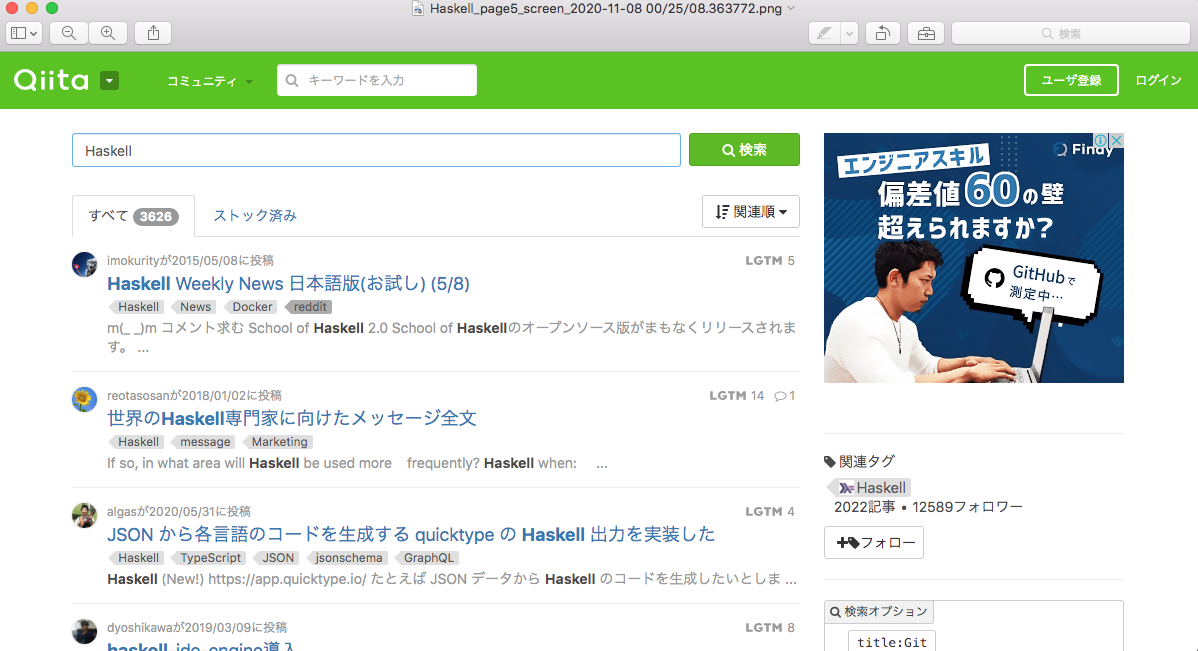The width and height of the screenshot is (1198, 651).
Task: Click the zoom-out magnifier icon
Action: click(68, 33)
